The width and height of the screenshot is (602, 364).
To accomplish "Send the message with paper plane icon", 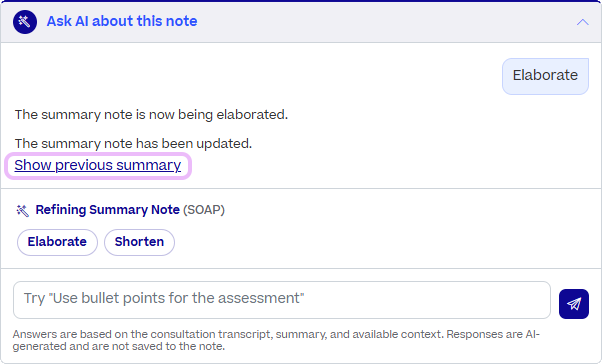I will coord(574,304).
